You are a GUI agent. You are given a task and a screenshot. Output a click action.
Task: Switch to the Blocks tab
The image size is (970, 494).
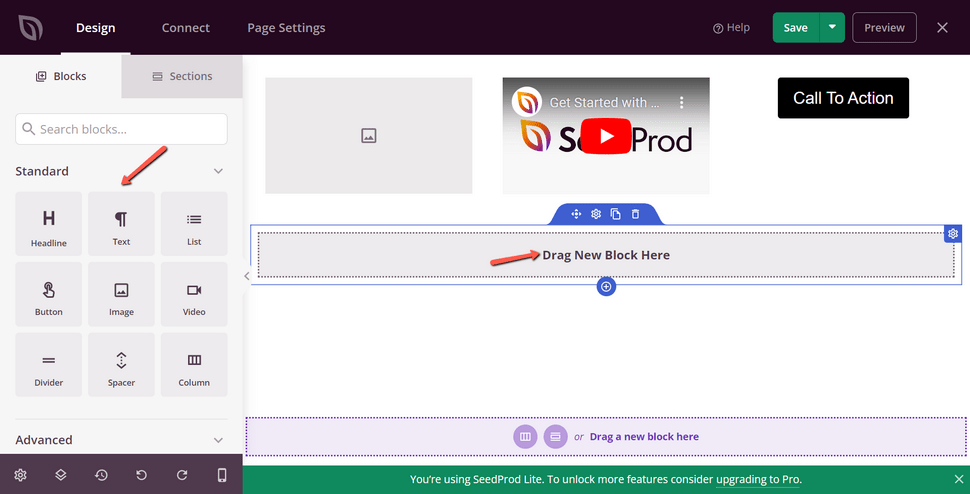pos(61,77)
